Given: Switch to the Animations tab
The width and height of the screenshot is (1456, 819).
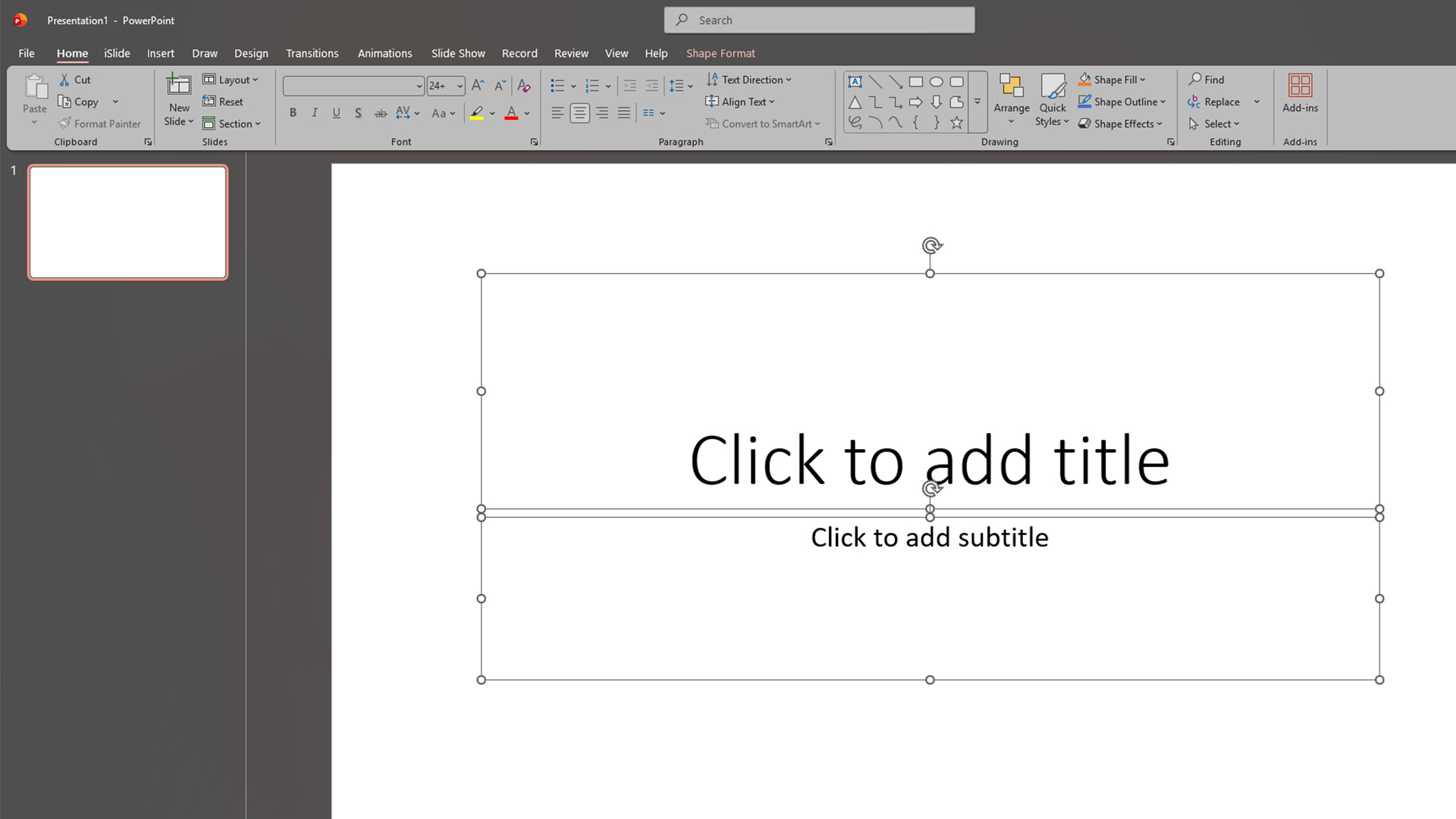Looking at the screenshot, I should pos(384,53).
